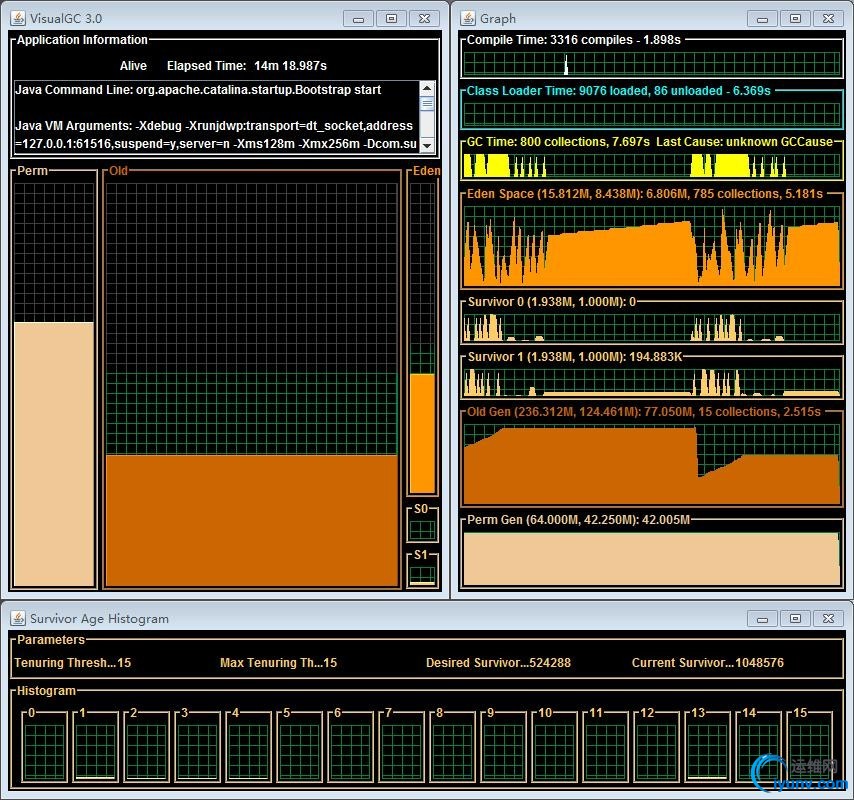Click the Old Gen history graph

(652, 463)
